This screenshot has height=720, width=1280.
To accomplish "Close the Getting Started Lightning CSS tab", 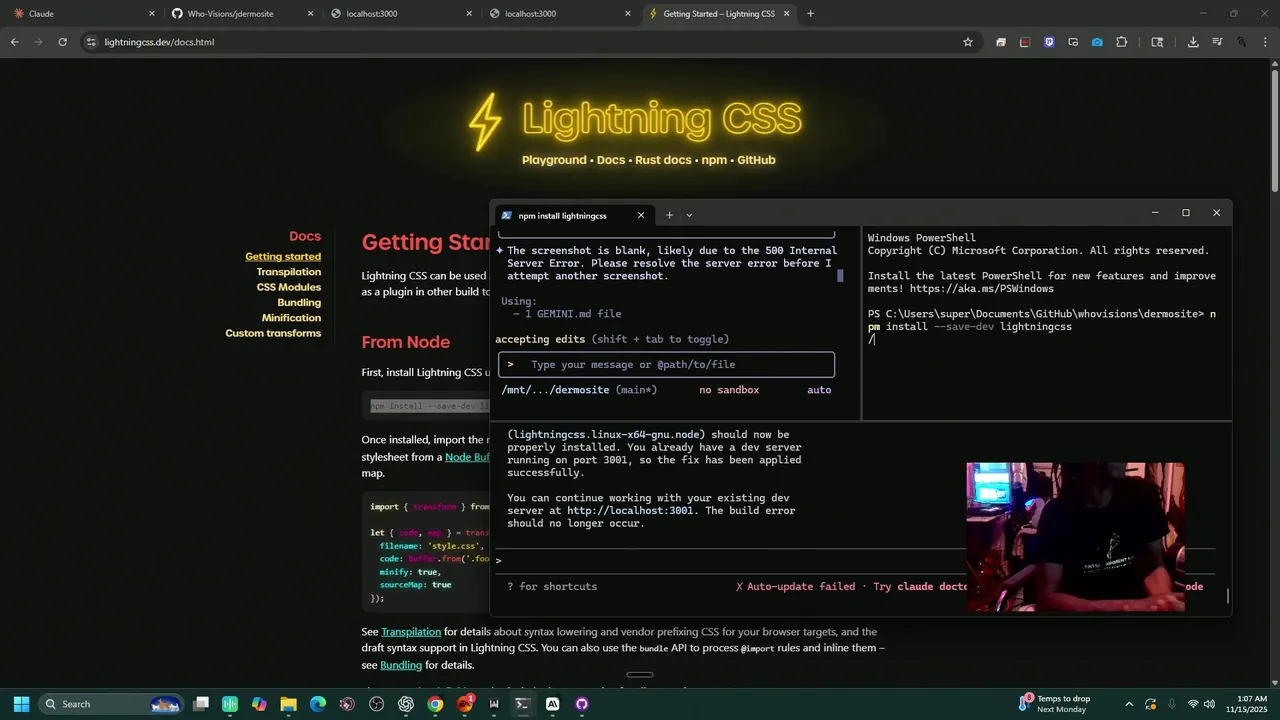I will (x=786, y=14).
